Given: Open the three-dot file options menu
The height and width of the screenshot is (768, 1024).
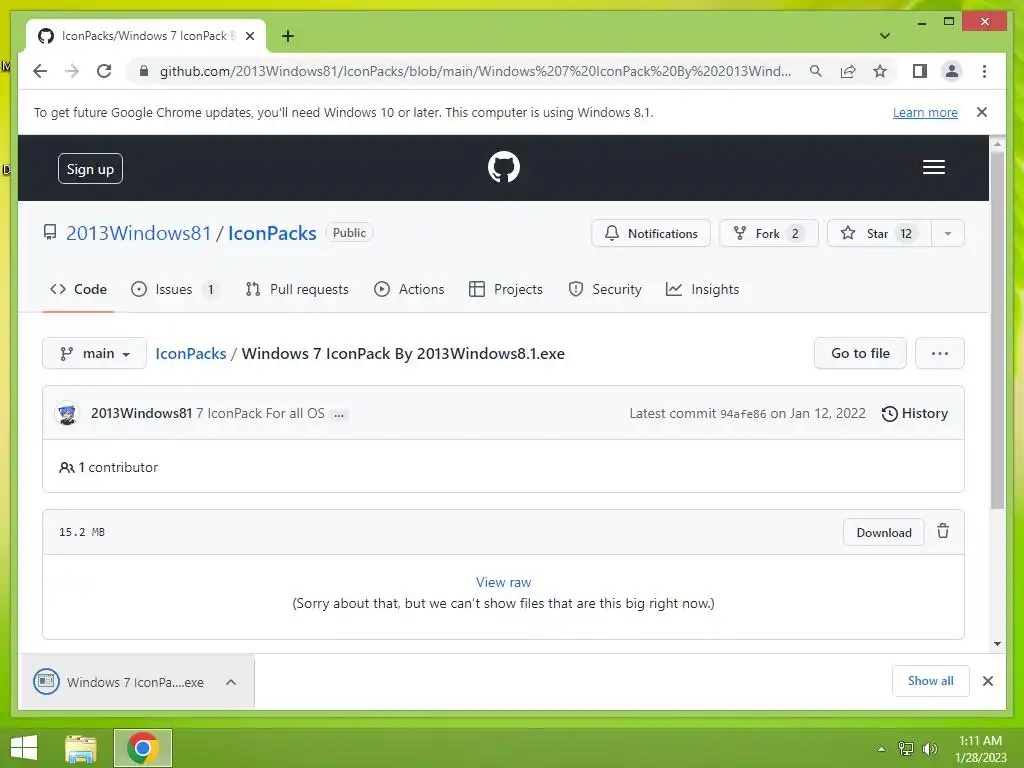Looking at the screenshot, I should click(x=940, y=353).
